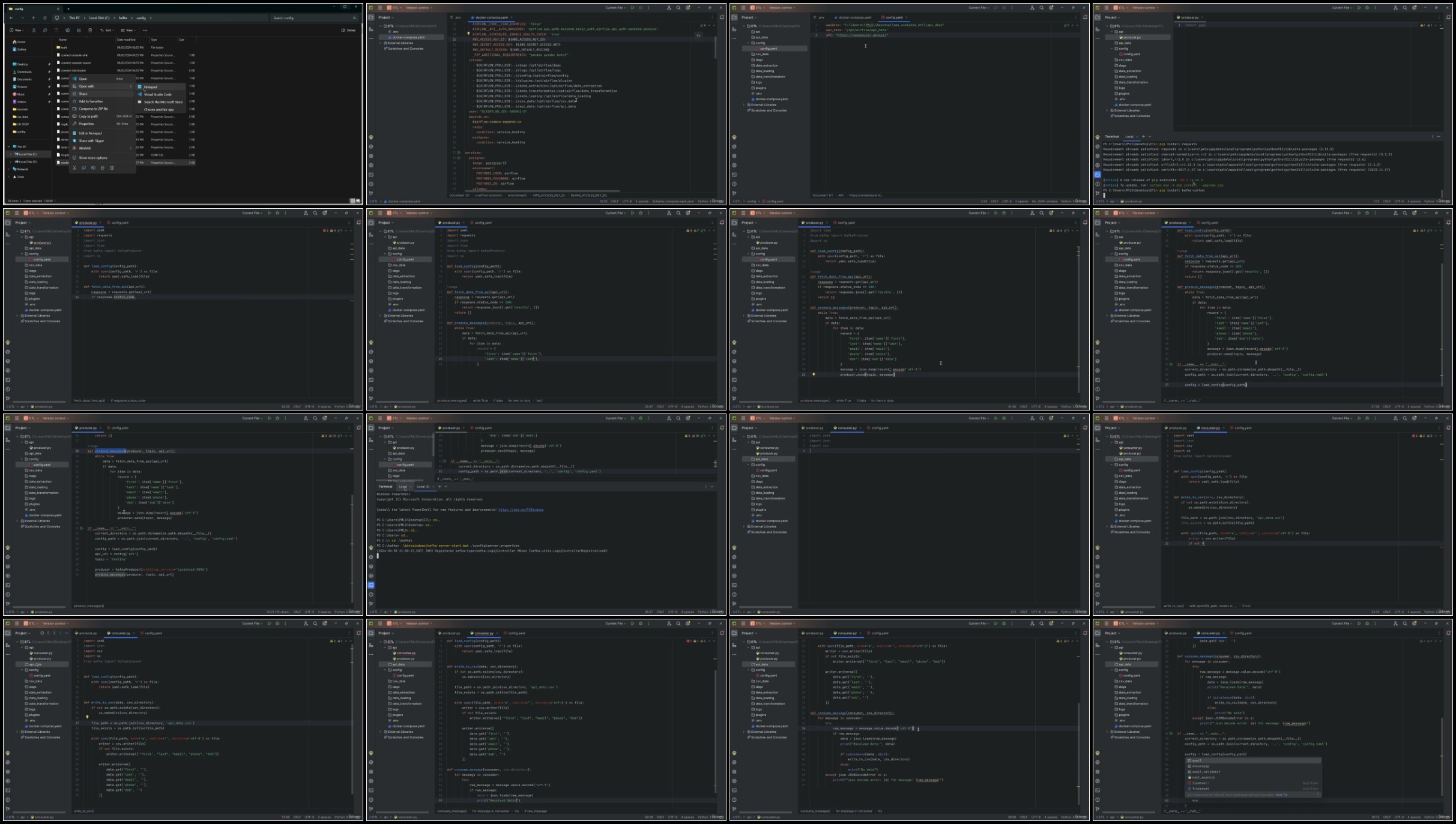Screen dimensions: 1456x824
Task: Click Choose another app in the Open with submenu
Action: coord(161,110)
